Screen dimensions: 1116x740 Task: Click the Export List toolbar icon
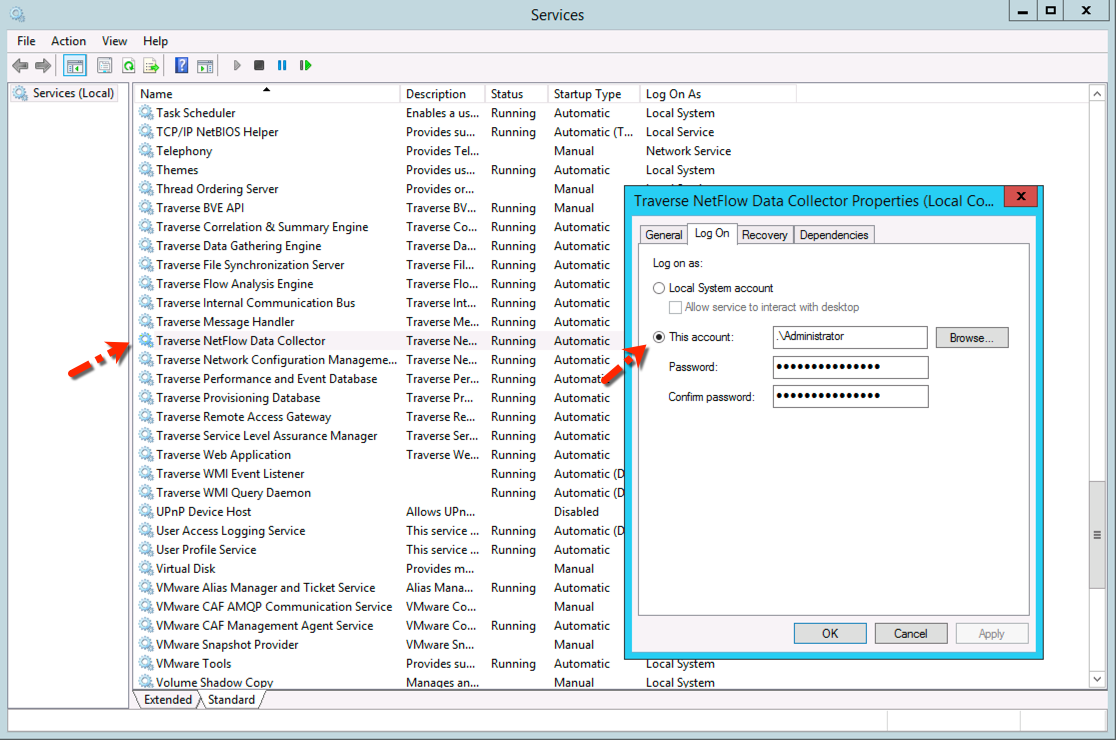tap(151, 66)
